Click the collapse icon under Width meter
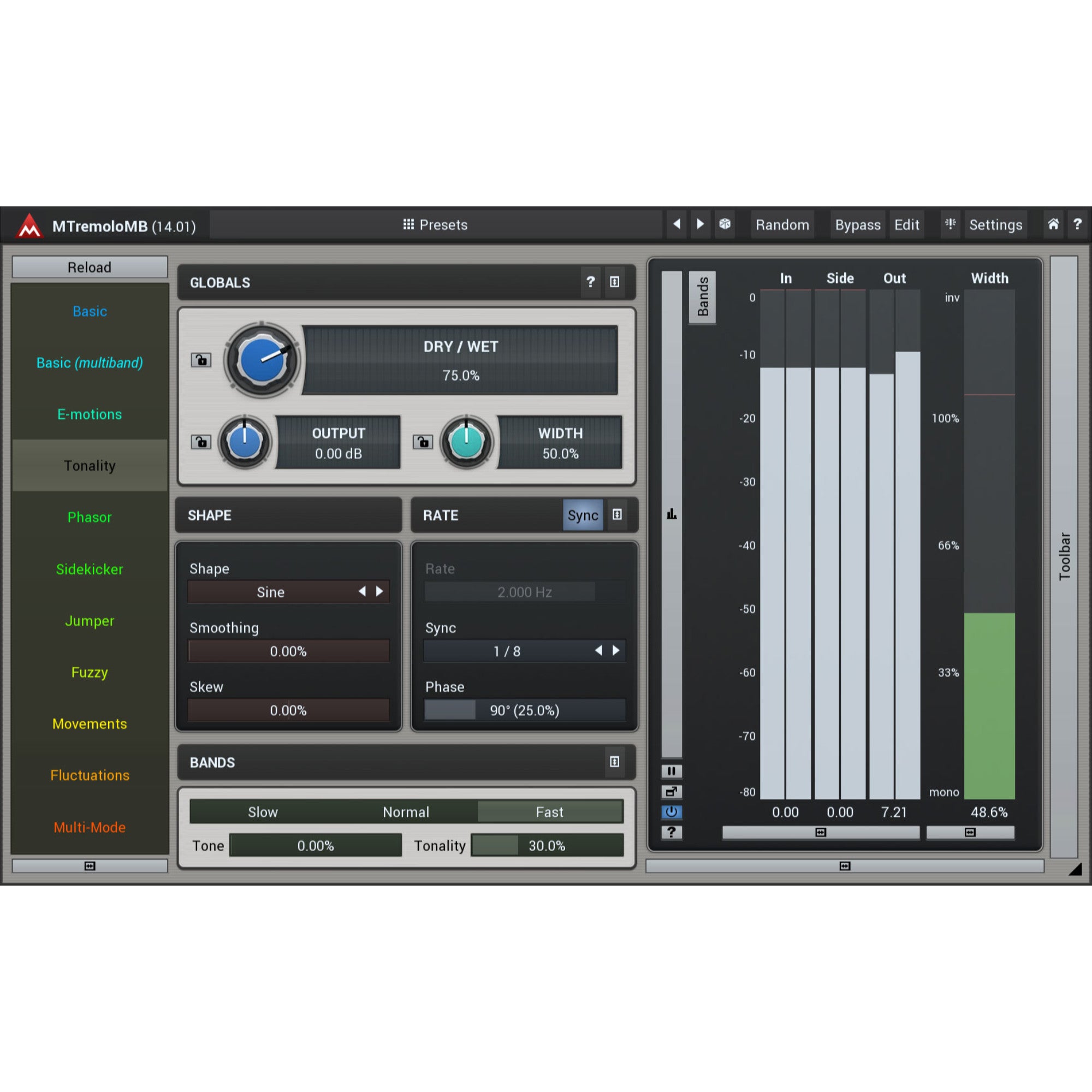The width and height of the screenshot is (1092, 1092). tap(970, 832)
